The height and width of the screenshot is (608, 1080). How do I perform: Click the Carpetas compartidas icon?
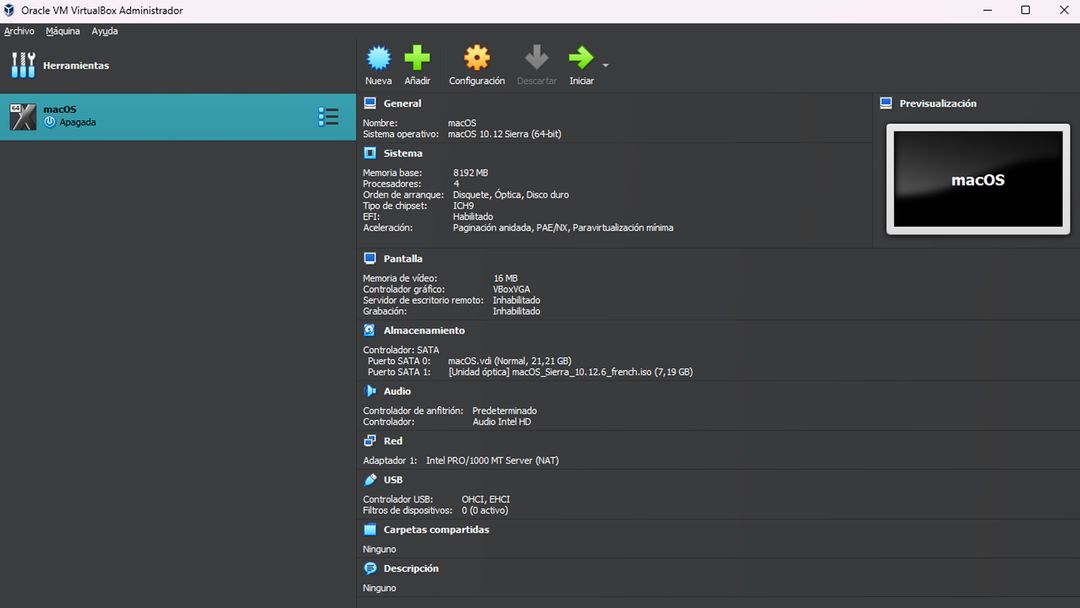369,529
